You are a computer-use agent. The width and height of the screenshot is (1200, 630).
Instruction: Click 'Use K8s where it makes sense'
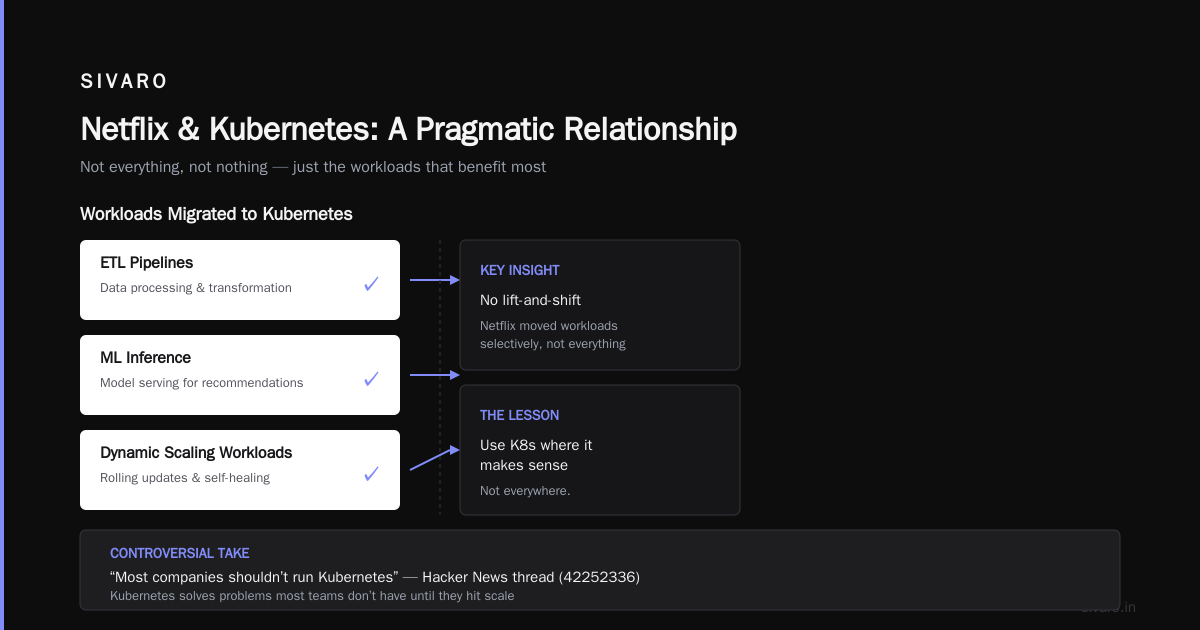[536, 455]
